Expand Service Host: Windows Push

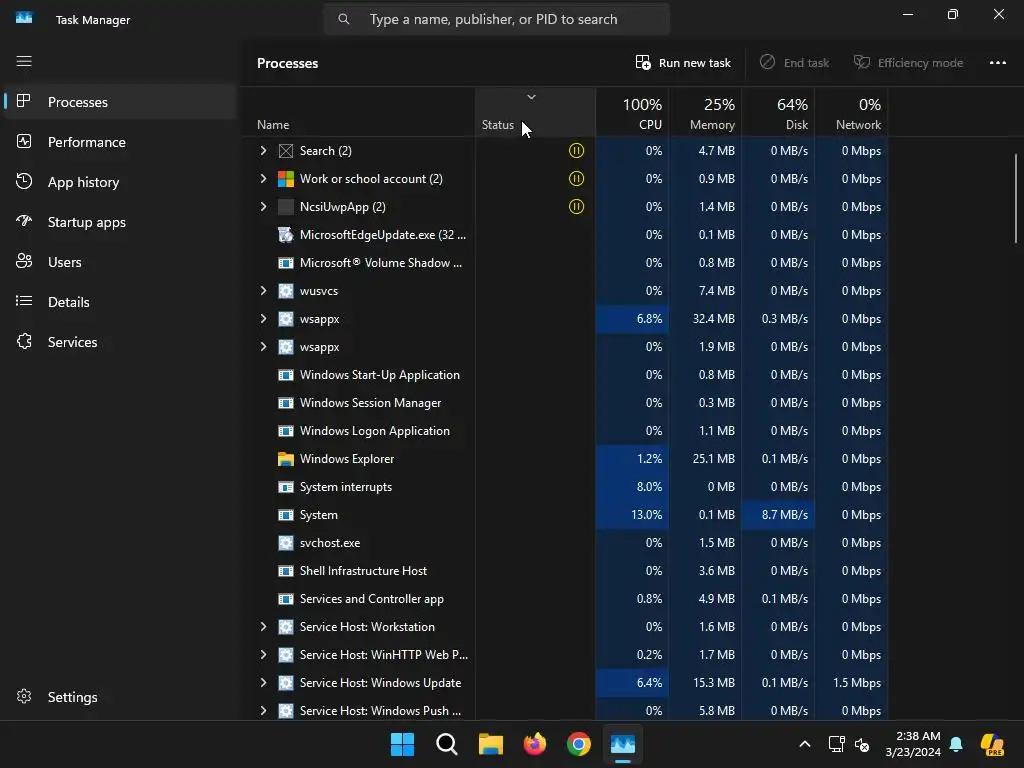pos(263,711)
